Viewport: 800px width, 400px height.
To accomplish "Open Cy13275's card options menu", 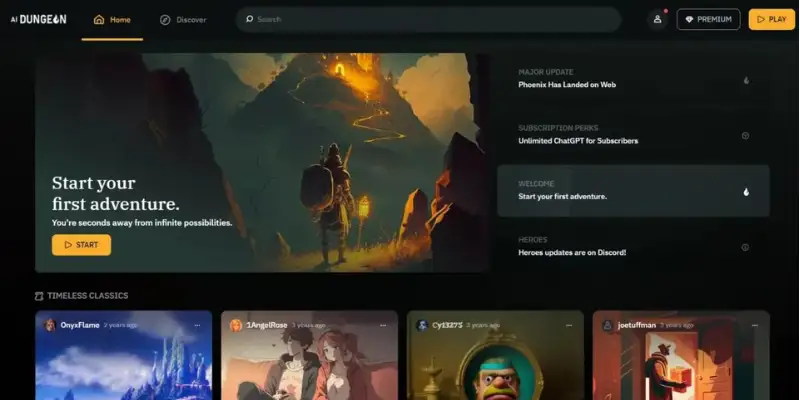I will pyautogui.click(x=569, y=326).
